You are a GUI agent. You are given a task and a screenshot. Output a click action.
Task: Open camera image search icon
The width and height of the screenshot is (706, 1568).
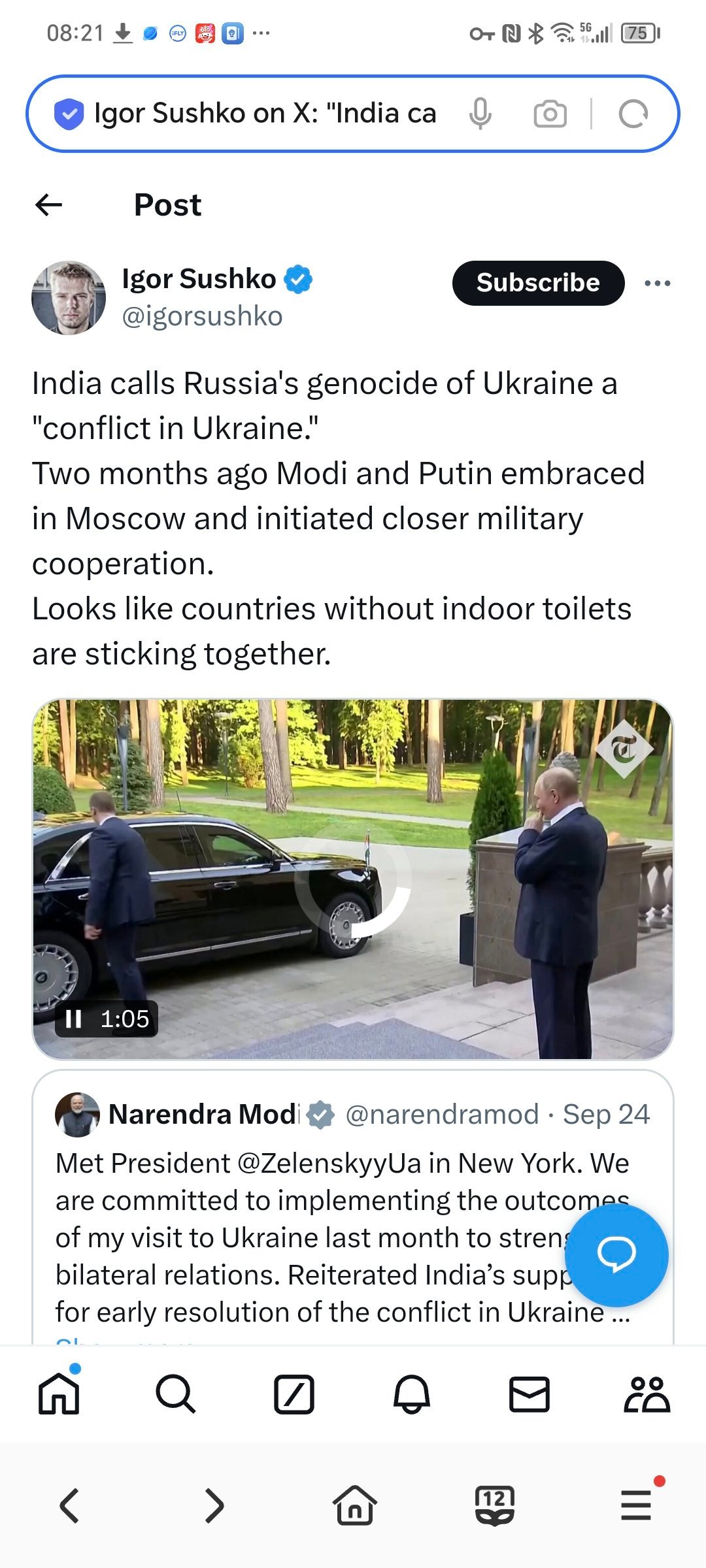coord(550,114)
